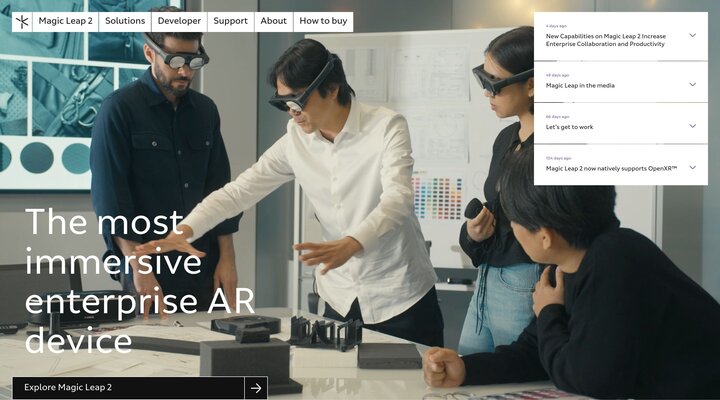The height and width of the screenshot is (400, 720).
Task: Go to the Support section
Action: pyautogui.click(x=230, y=21)
